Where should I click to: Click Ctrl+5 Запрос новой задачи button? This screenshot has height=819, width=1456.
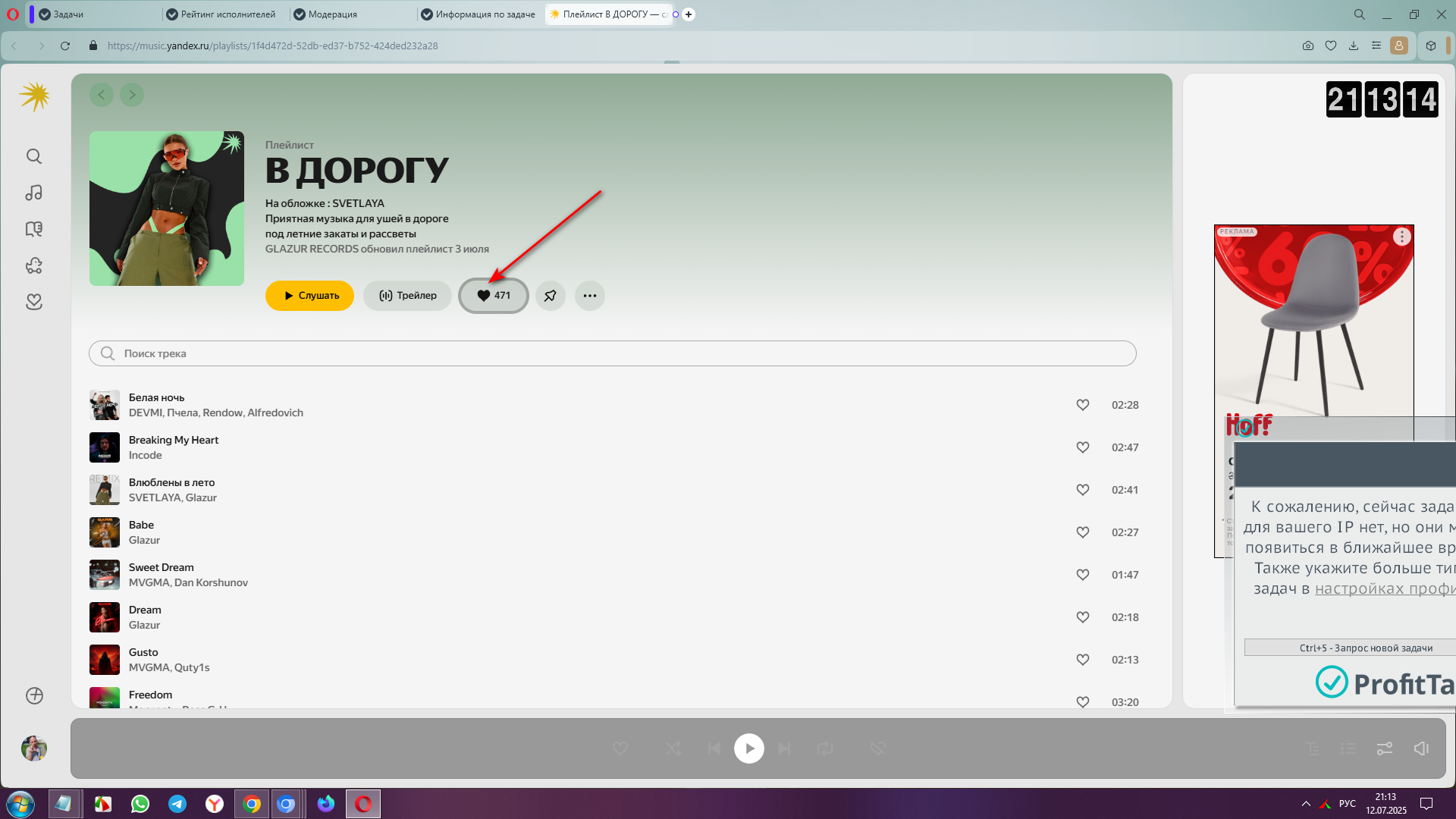pyautogui.click(x=1350, y=648)
